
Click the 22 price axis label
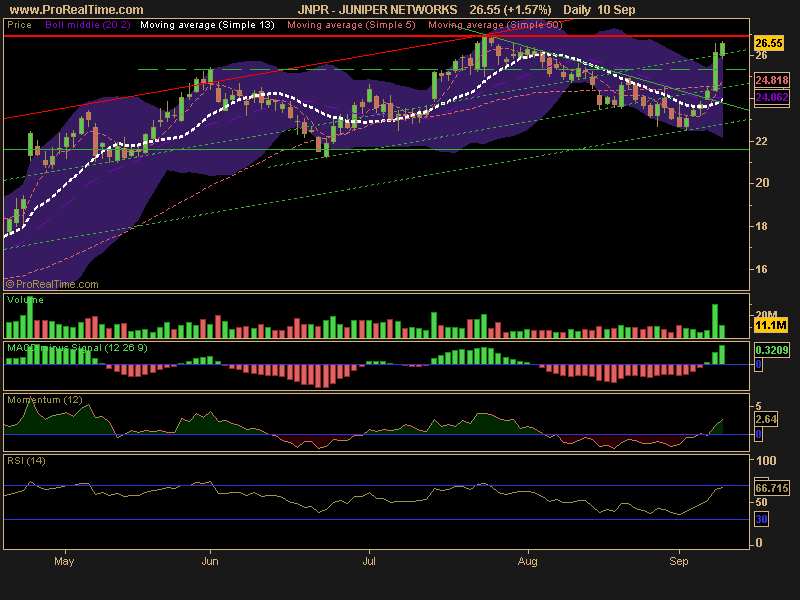[x=761, y=141]
